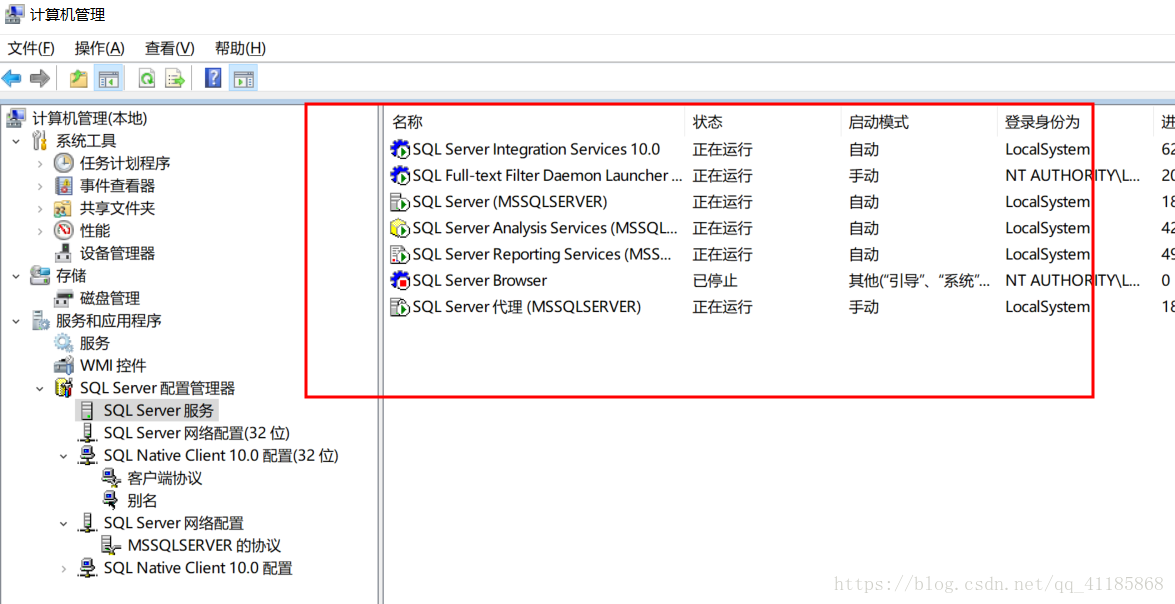Select the SQL Server 服务 tree item
The width and height of the screenshot is (1175, 604).
pyautogui.click(x=159, y=411)
